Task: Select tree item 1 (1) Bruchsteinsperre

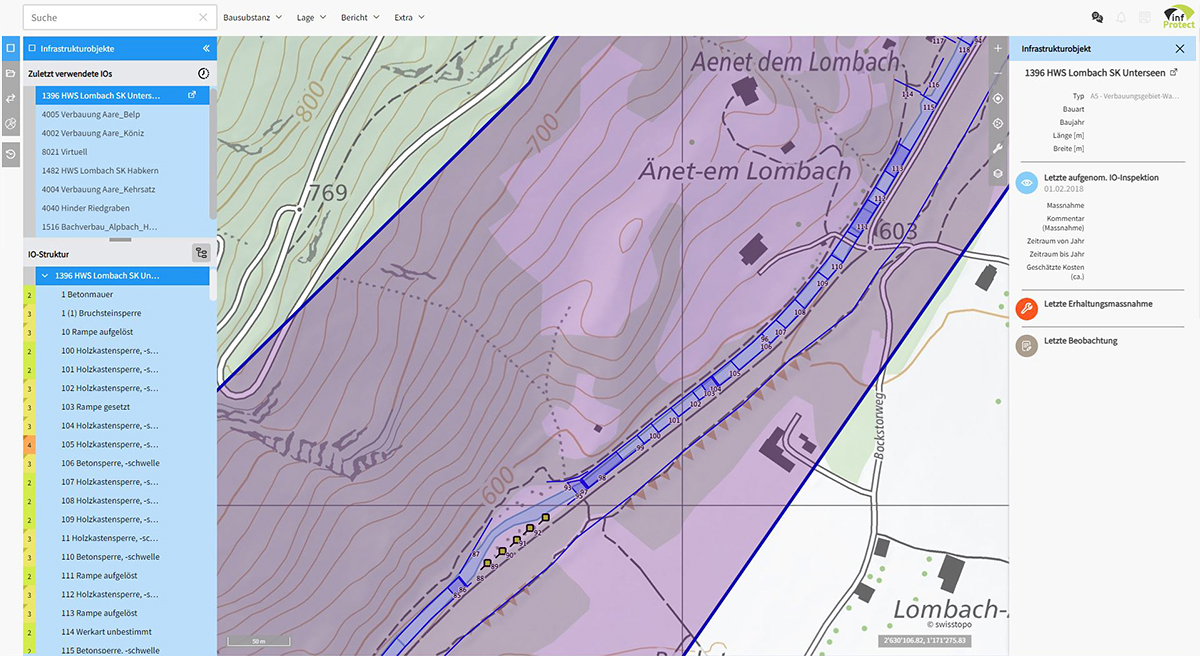Action: tap(122, 313)
